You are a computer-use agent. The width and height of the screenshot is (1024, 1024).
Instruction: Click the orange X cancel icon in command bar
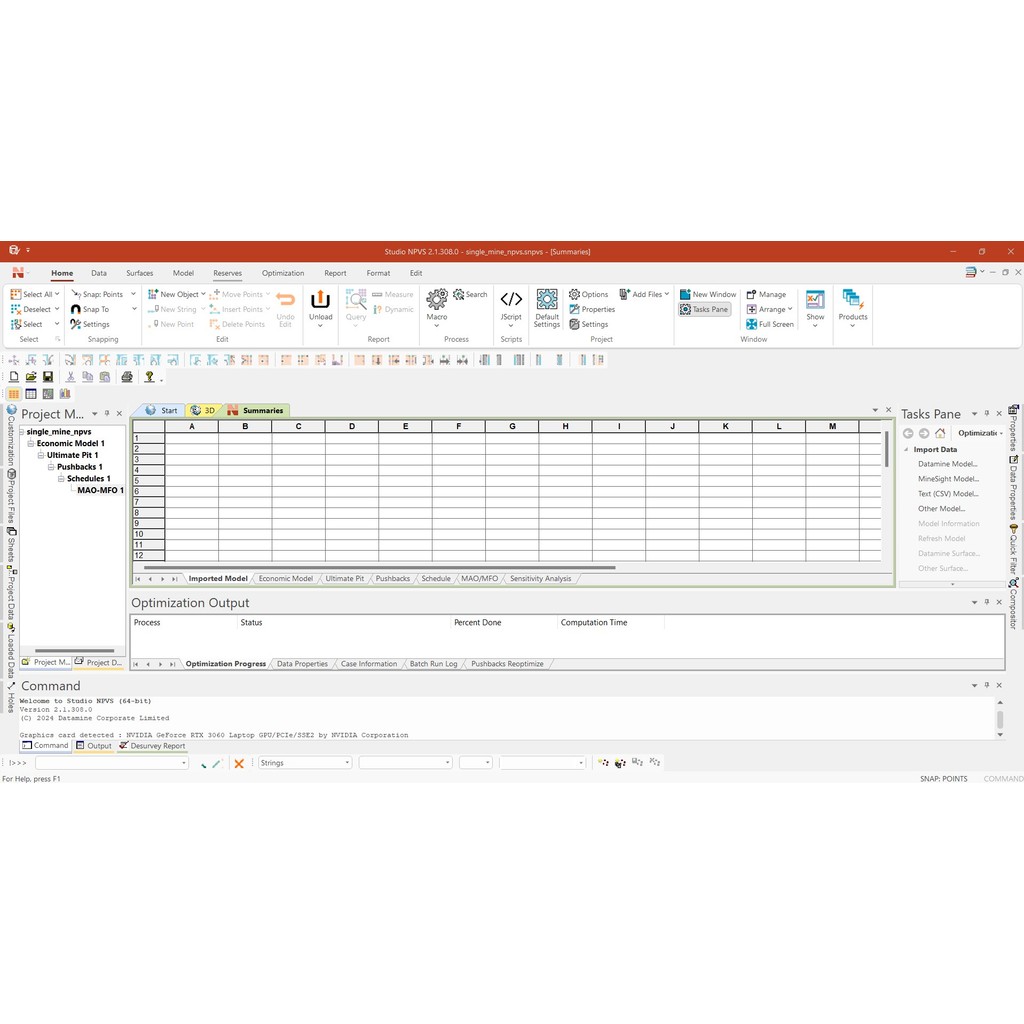[x=239, y=763]
